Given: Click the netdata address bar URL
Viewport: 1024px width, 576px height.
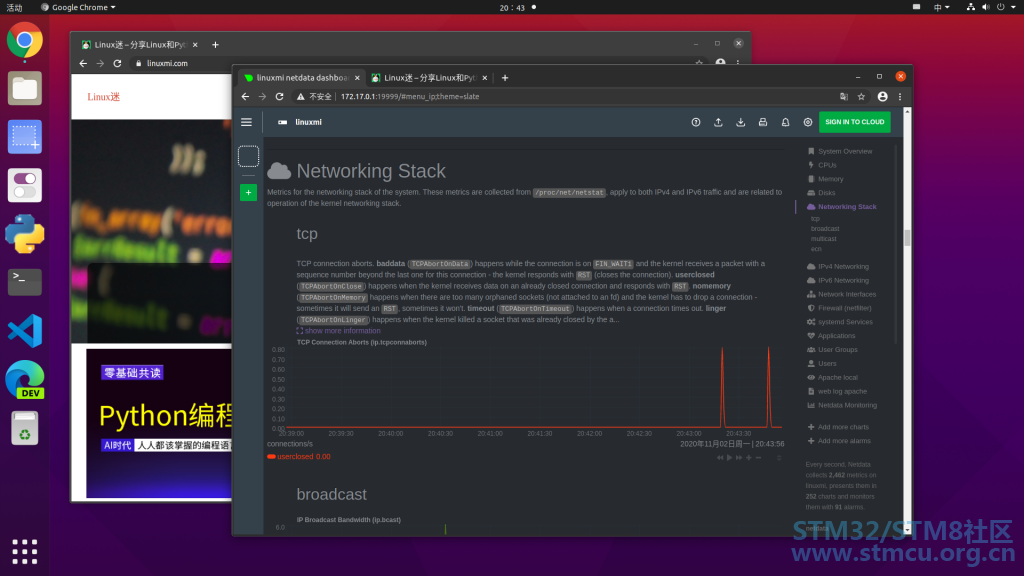Looking at the screenshot, I should pos(409,97).
